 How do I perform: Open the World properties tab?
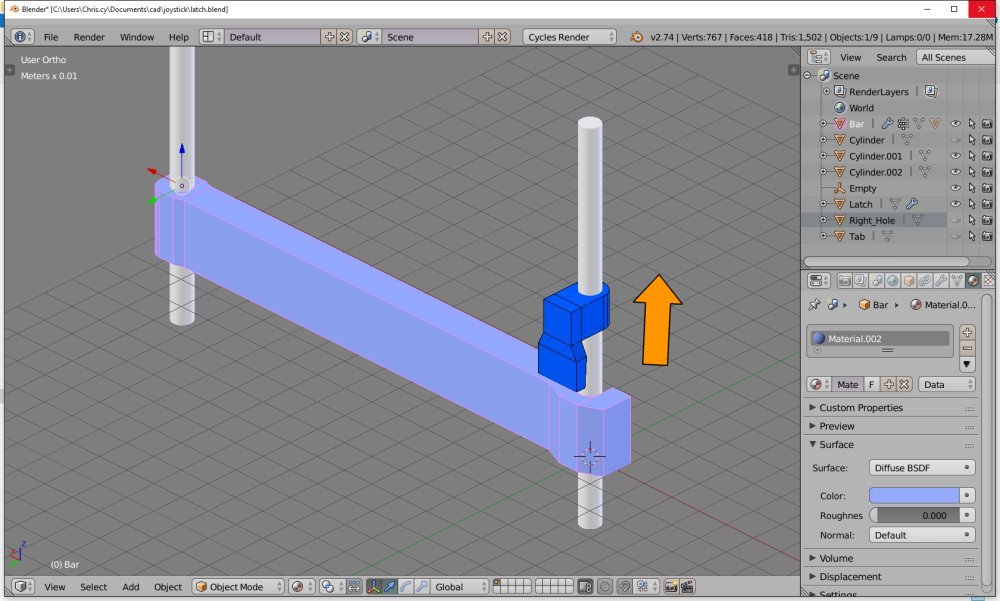[x=892, y=281]
